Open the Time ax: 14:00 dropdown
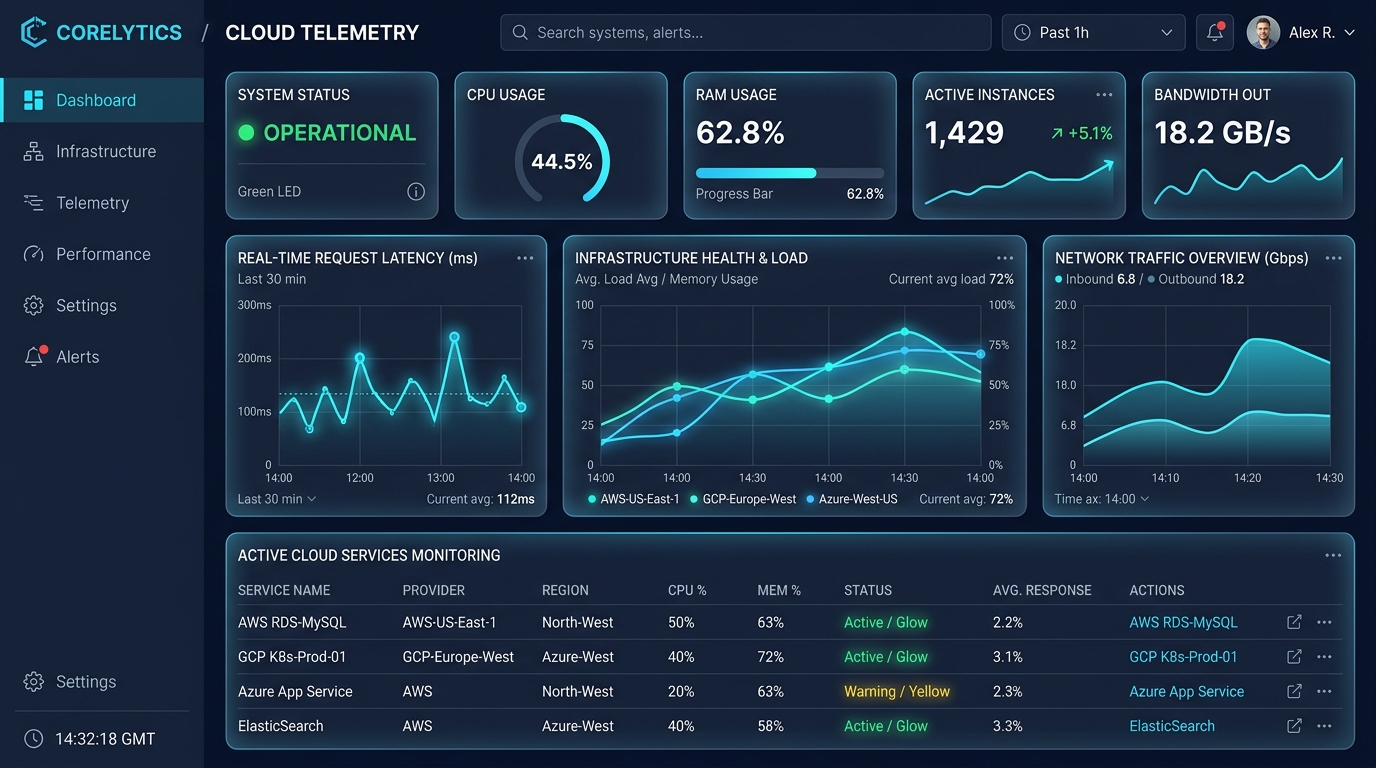The image size is (1376, 768). (x=1102, y=499)
